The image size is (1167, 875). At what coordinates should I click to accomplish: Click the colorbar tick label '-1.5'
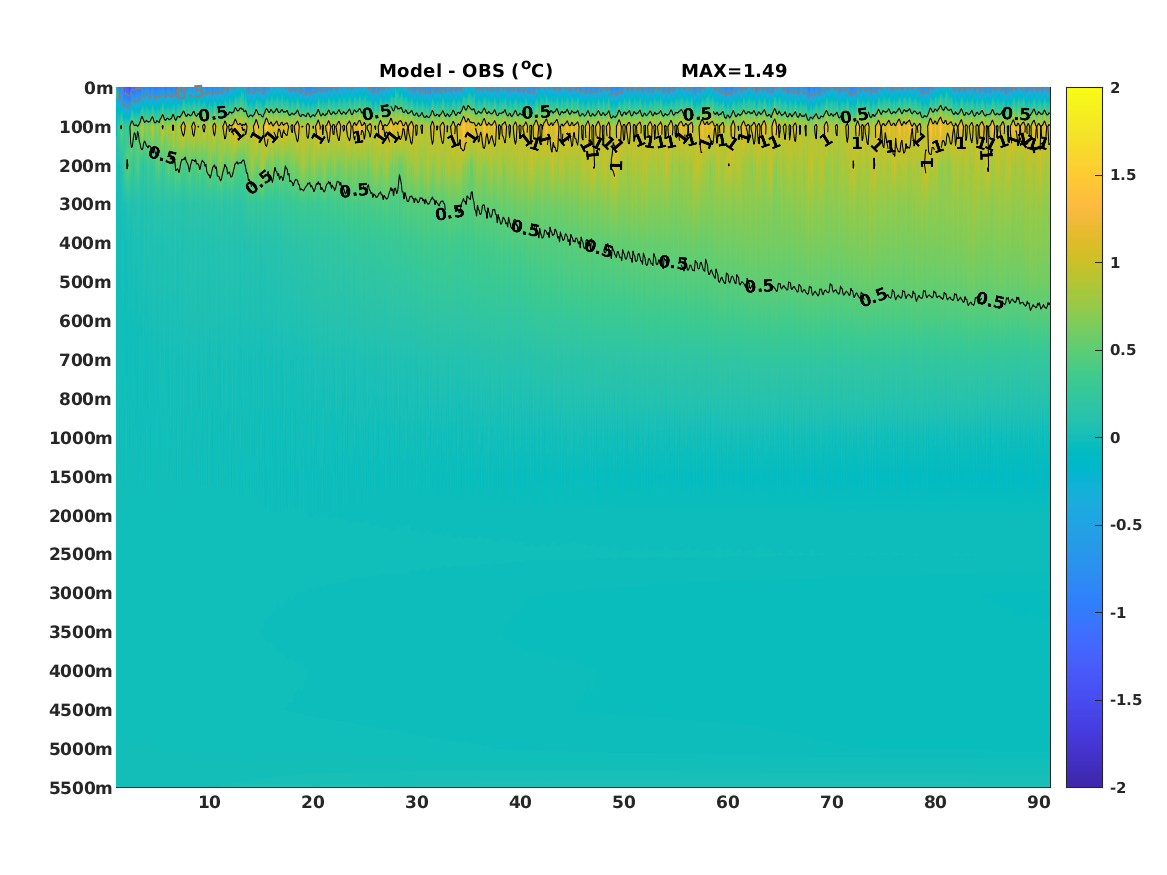point(1126,700)
